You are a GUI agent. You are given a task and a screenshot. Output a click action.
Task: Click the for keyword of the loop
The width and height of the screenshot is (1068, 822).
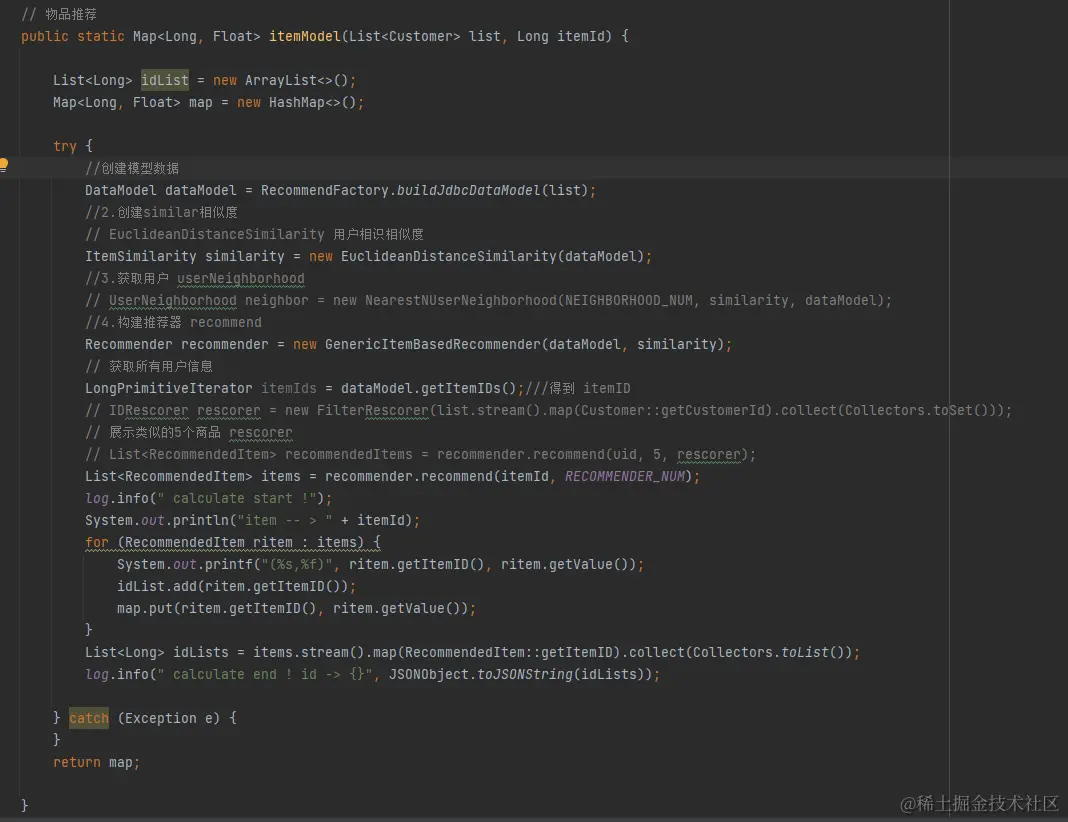coord(97,542)
